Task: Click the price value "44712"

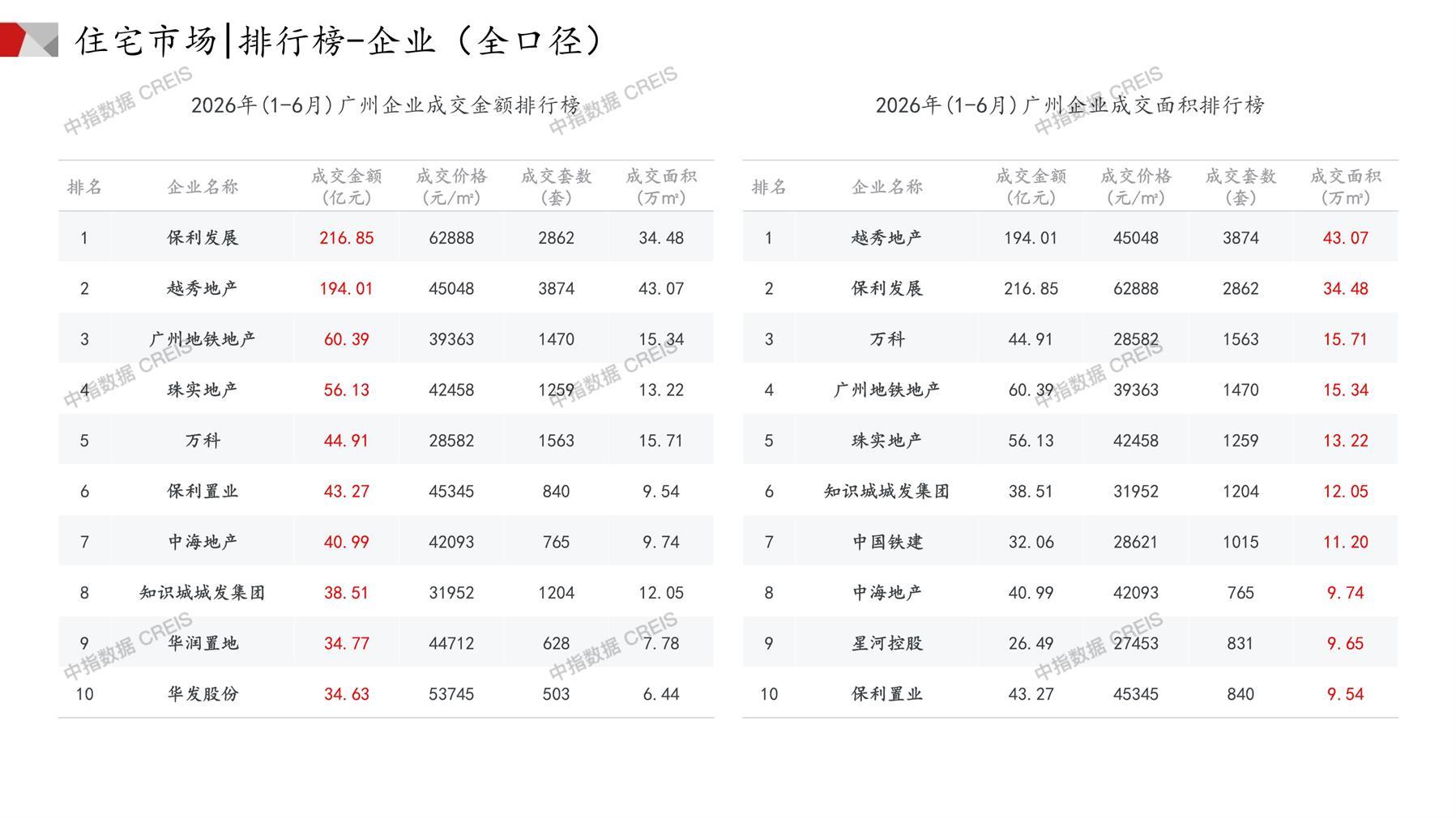Action: click(x=451, y=643)
